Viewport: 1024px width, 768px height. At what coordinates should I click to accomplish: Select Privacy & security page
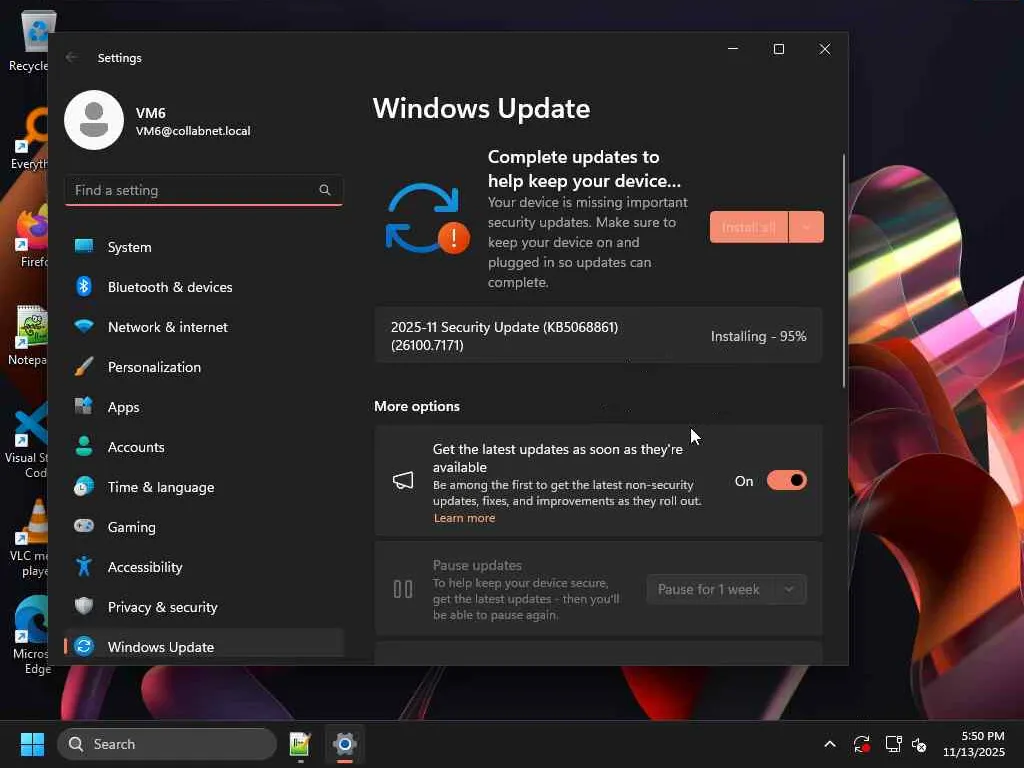click(x=204, y=607)
